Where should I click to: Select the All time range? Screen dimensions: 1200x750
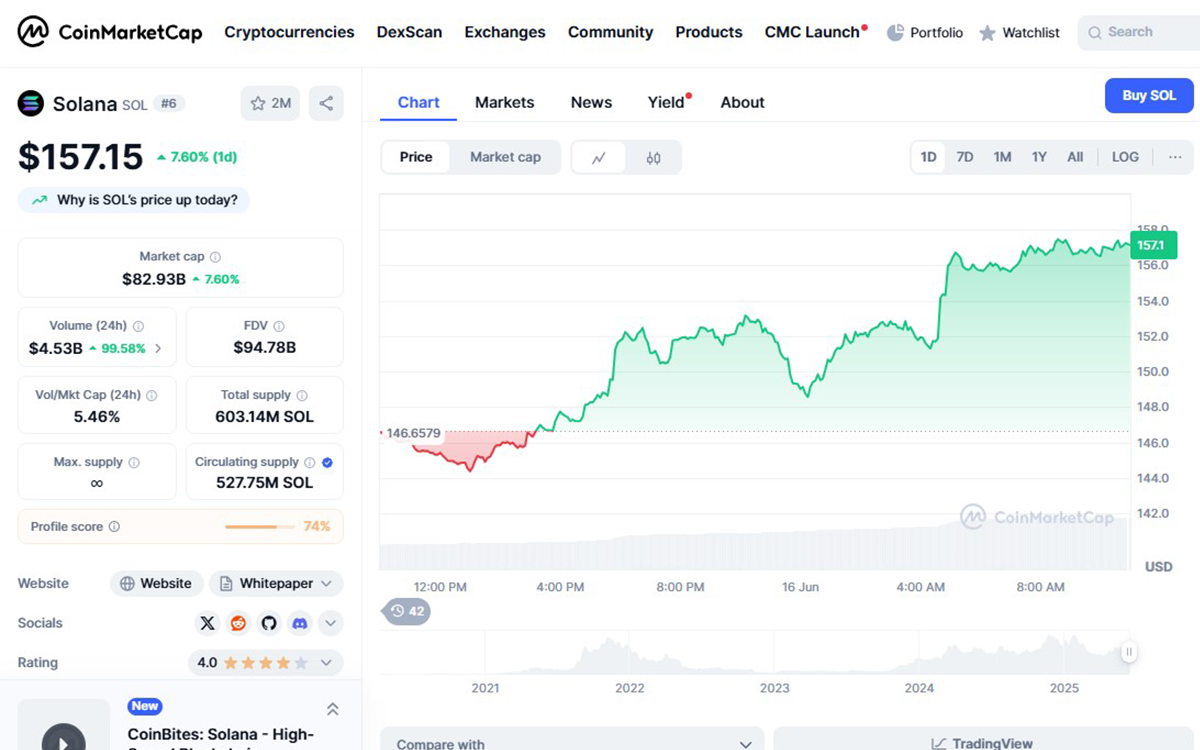coord(1075,157)
